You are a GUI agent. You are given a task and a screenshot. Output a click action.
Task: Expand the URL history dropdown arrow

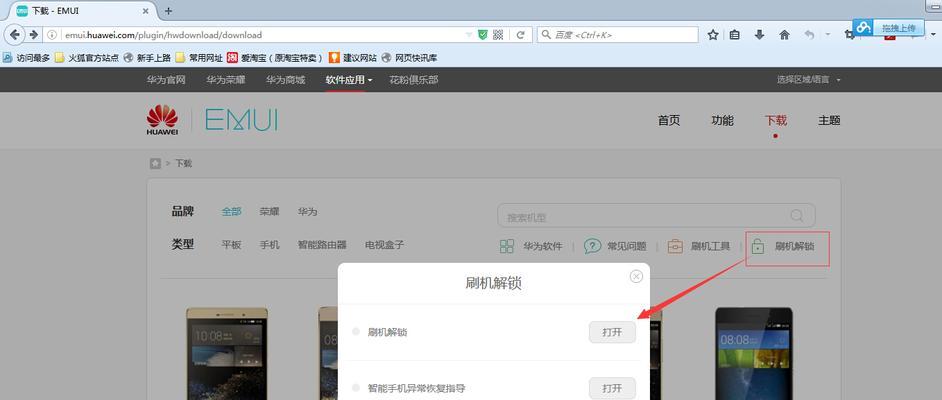click(x=469, y=35)
